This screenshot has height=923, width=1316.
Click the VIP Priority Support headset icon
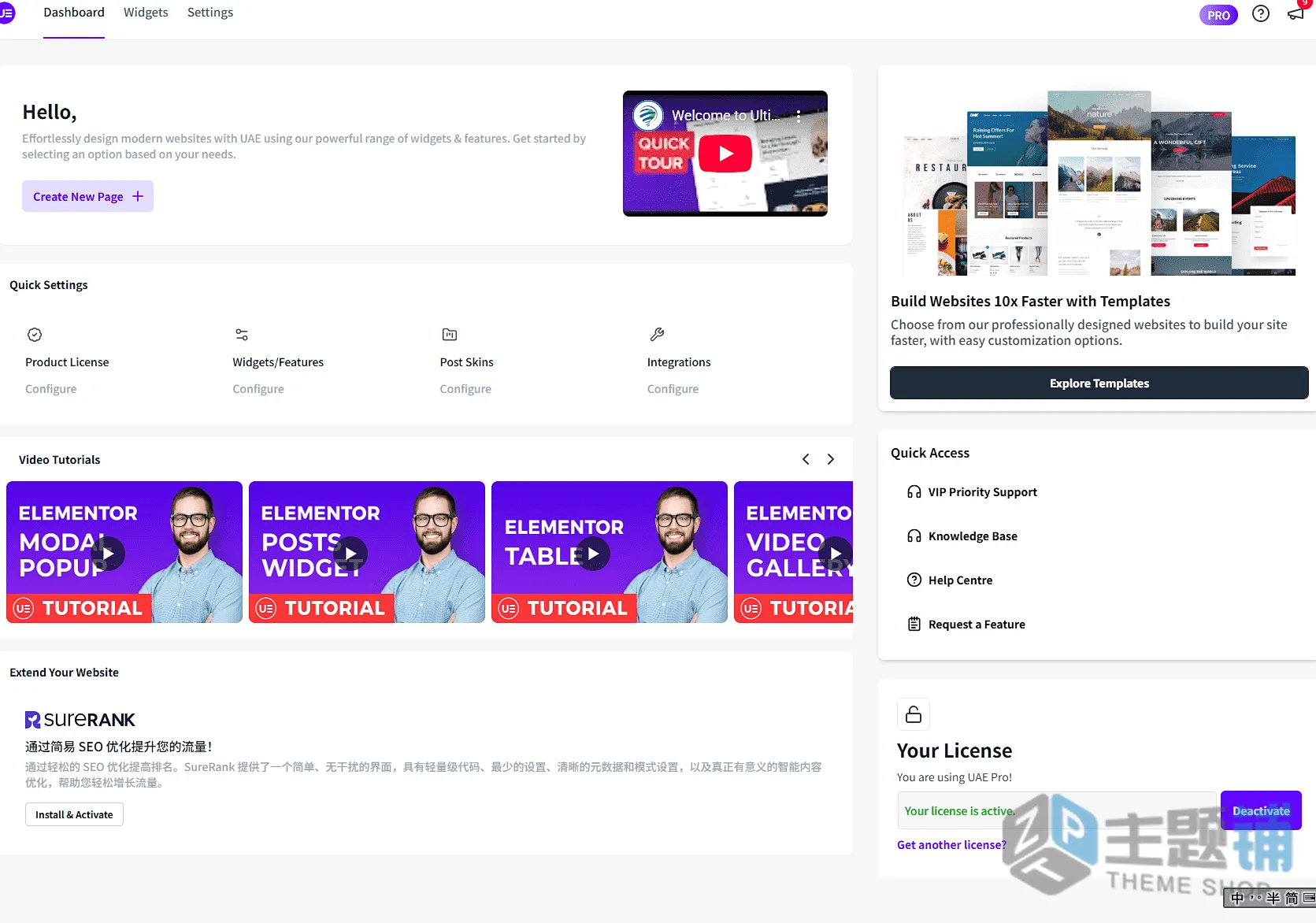[914, 492]
